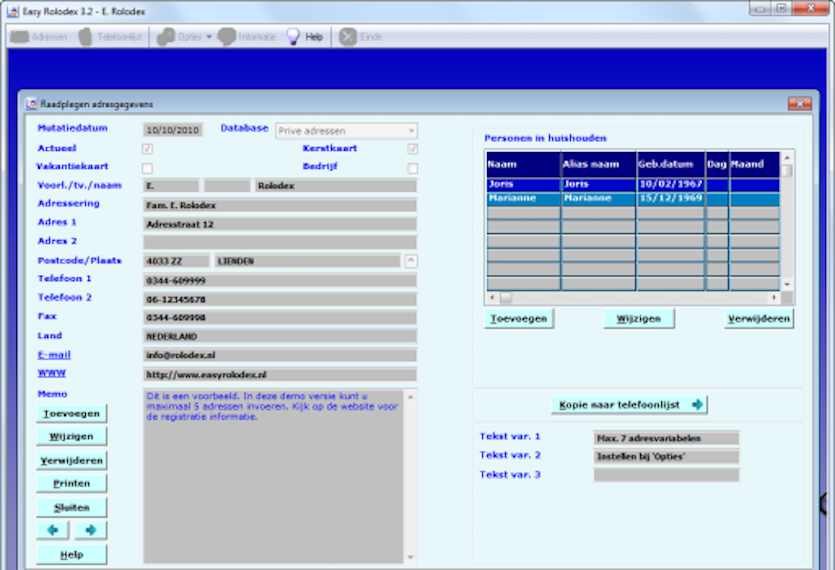Go to the previous address with left arrow
The height and width of the screenshot is (570, 835).
[x=53, y=530]
